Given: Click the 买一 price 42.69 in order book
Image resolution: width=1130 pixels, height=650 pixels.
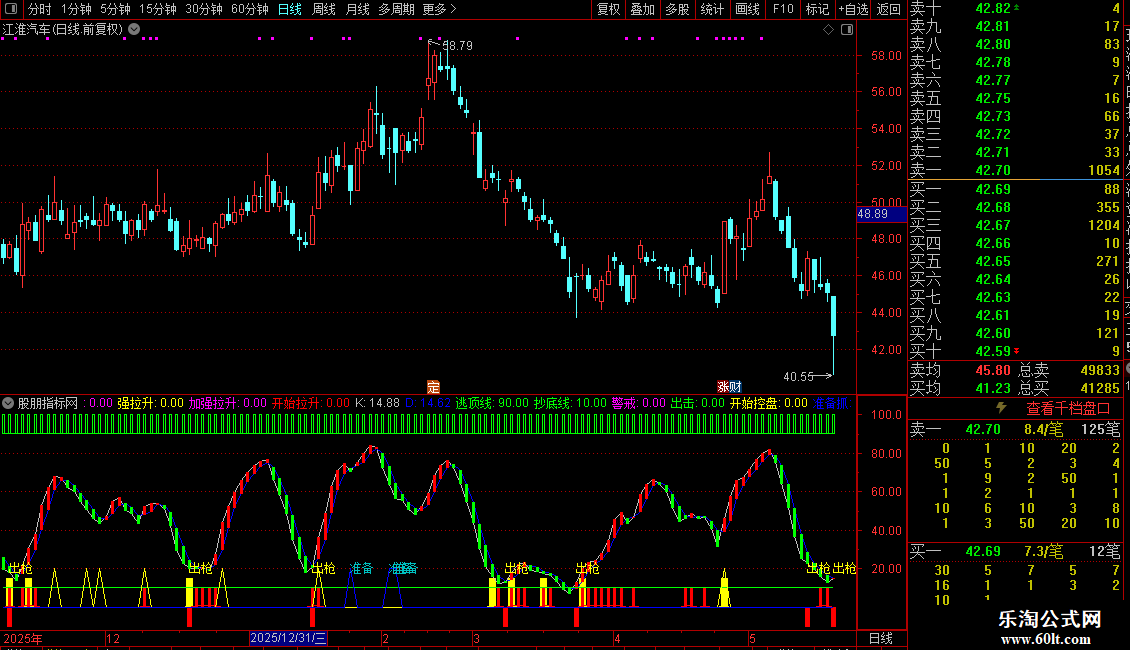Looking at the screenshot, I should (x=992, y=189).
